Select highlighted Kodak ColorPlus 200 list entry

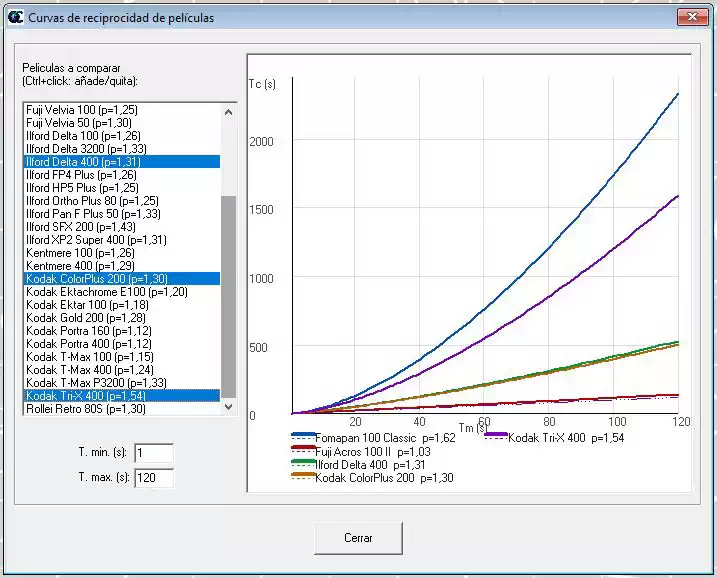coord(122,278)
